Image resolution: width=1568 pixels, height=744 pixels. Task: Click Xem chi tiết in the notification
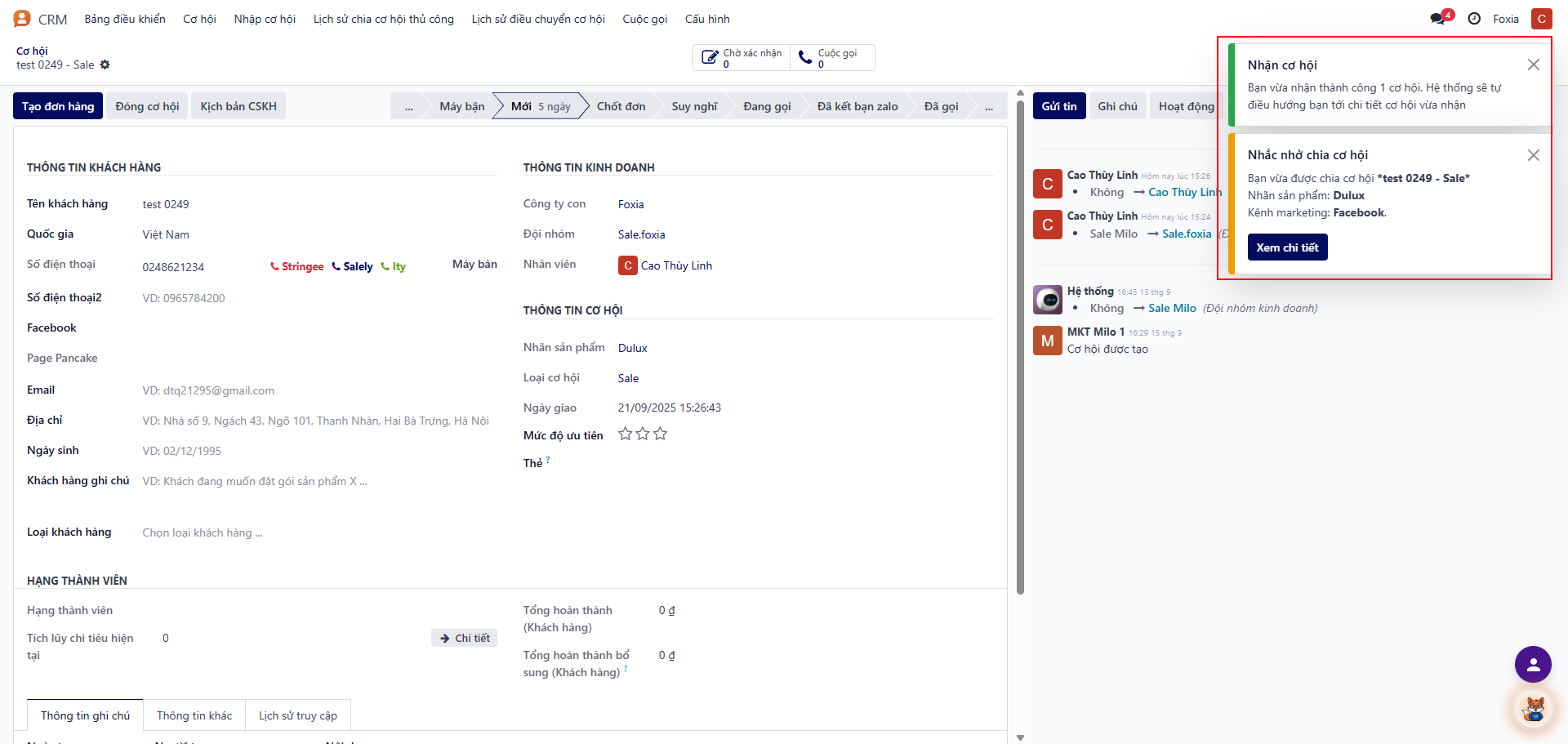pyautogui.click(x=1287, y=247)
